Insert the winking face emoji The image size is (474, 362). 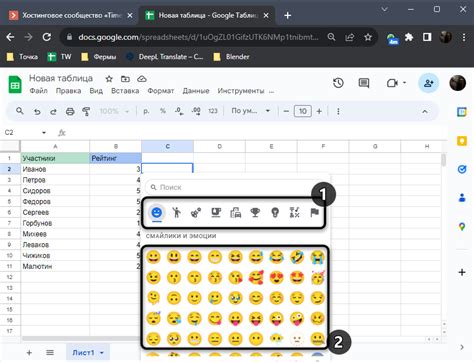point(153,277)
